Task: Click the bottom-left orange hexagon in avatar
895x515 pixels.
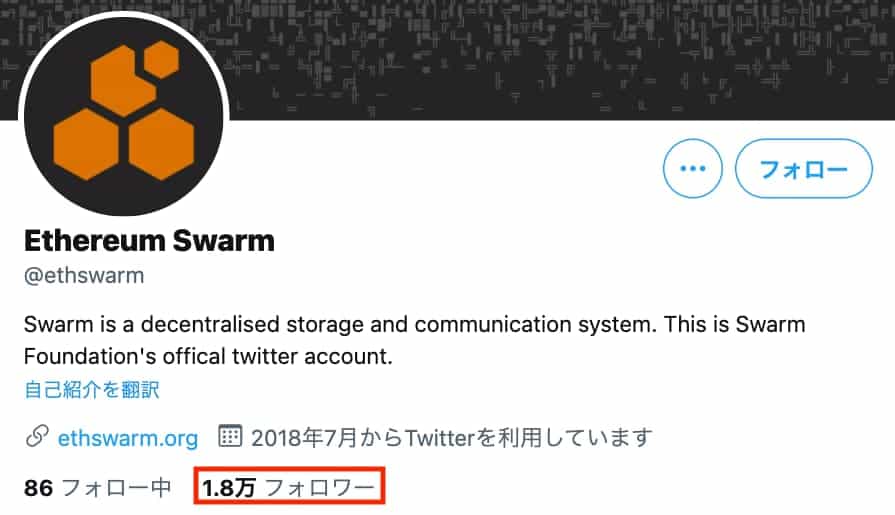Action: [86, 144]
